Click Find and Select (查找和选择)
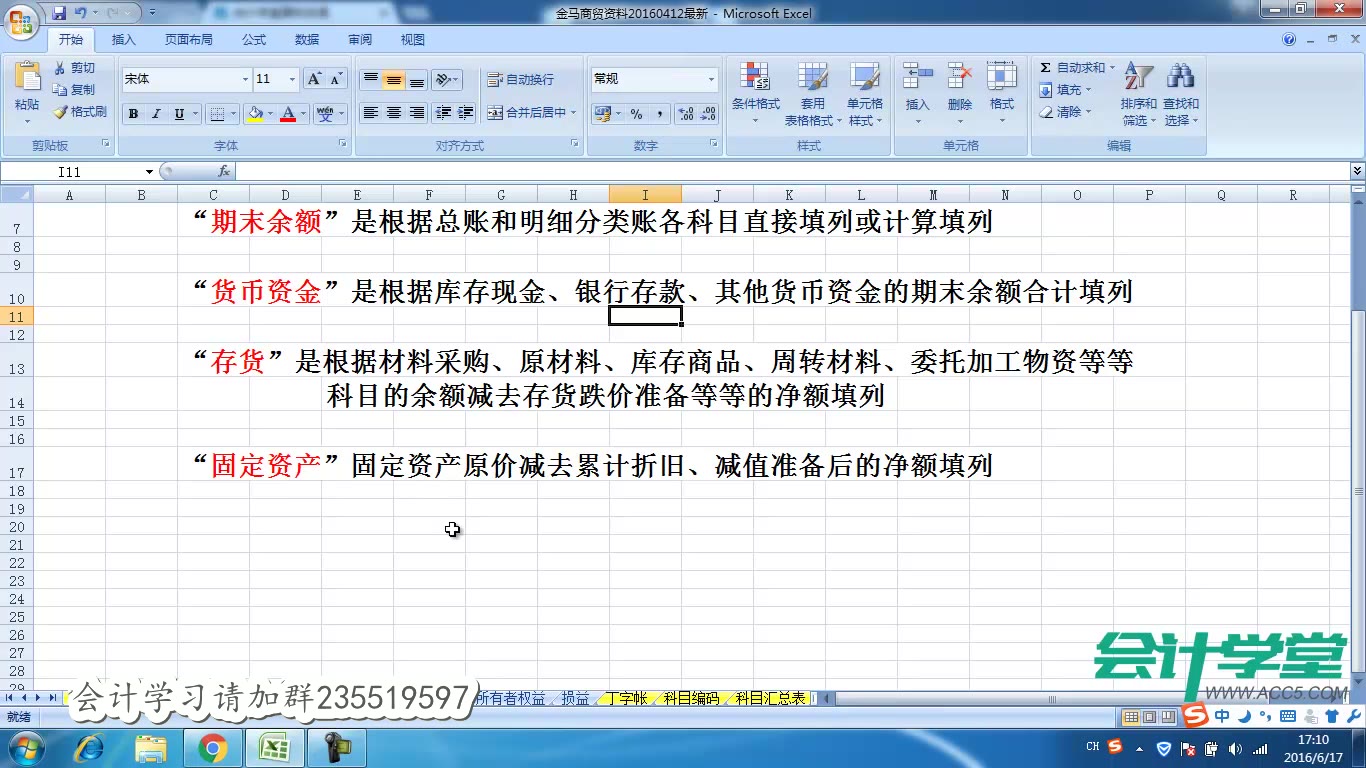The height and width of the screenshot is (768, 1366). coord(1180,90)
